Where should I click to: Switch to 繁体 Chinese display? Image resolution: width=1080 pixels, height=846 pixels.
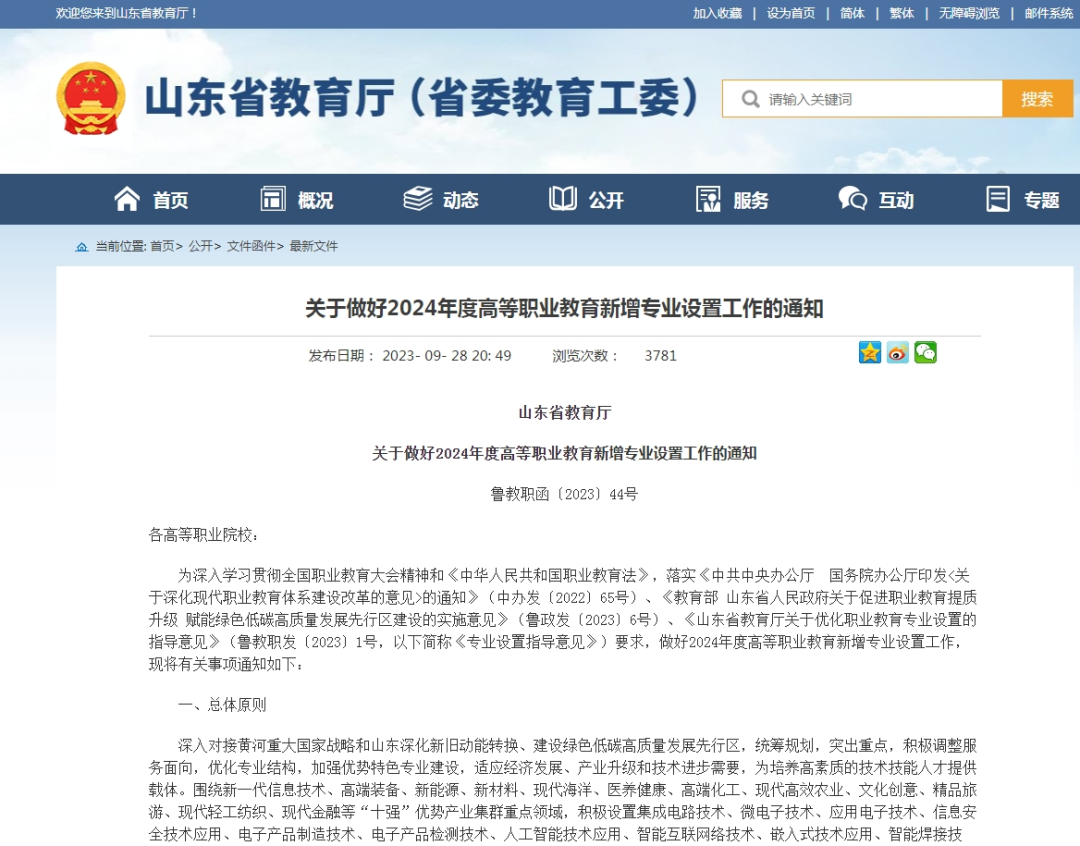(x=901, y=13)
